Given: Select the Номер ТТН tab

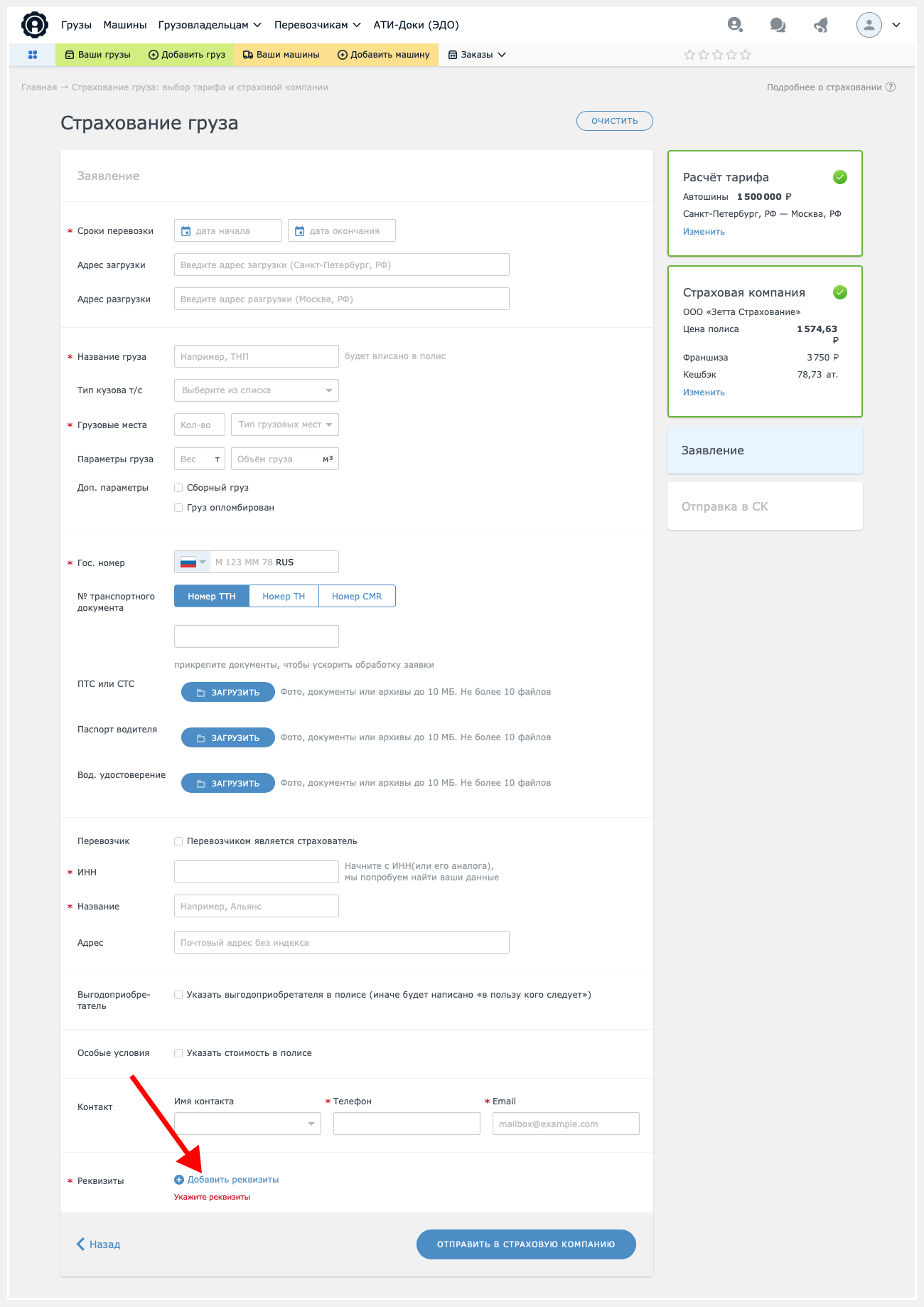Looking at the screenshot, I should (x=212, y=596).
